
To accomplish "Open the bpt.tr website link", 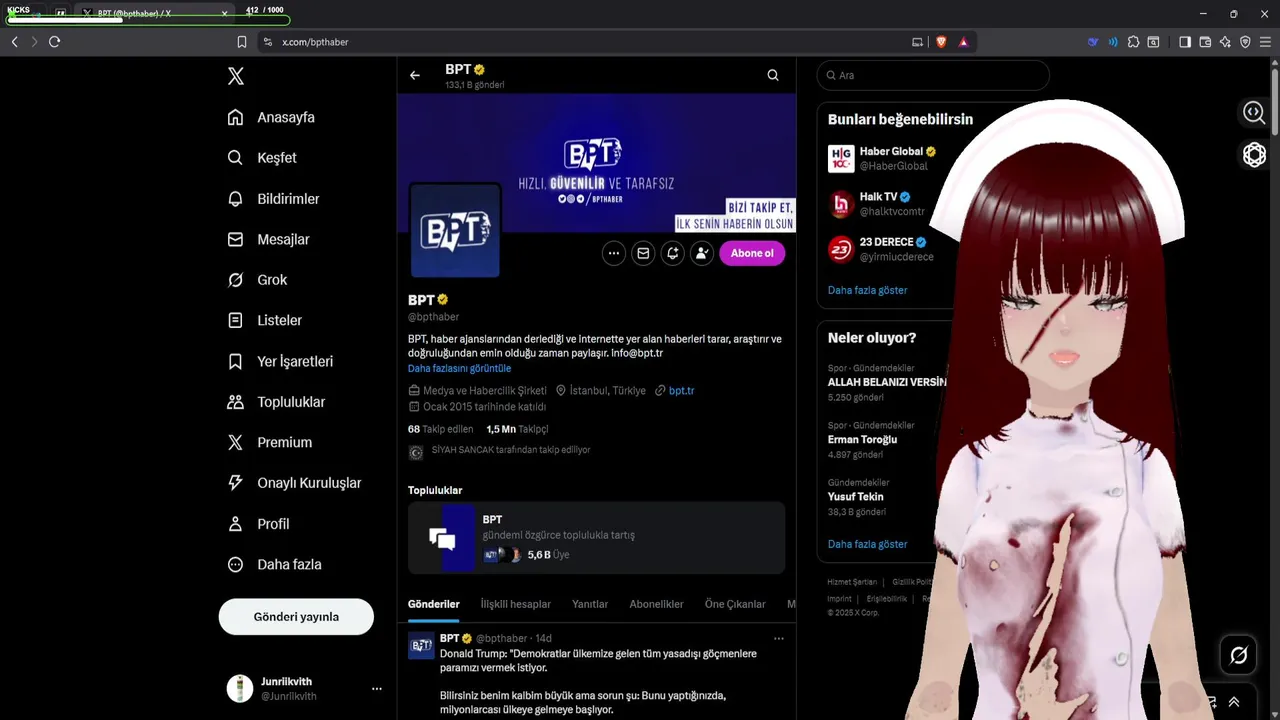I will tap(681, 391).
